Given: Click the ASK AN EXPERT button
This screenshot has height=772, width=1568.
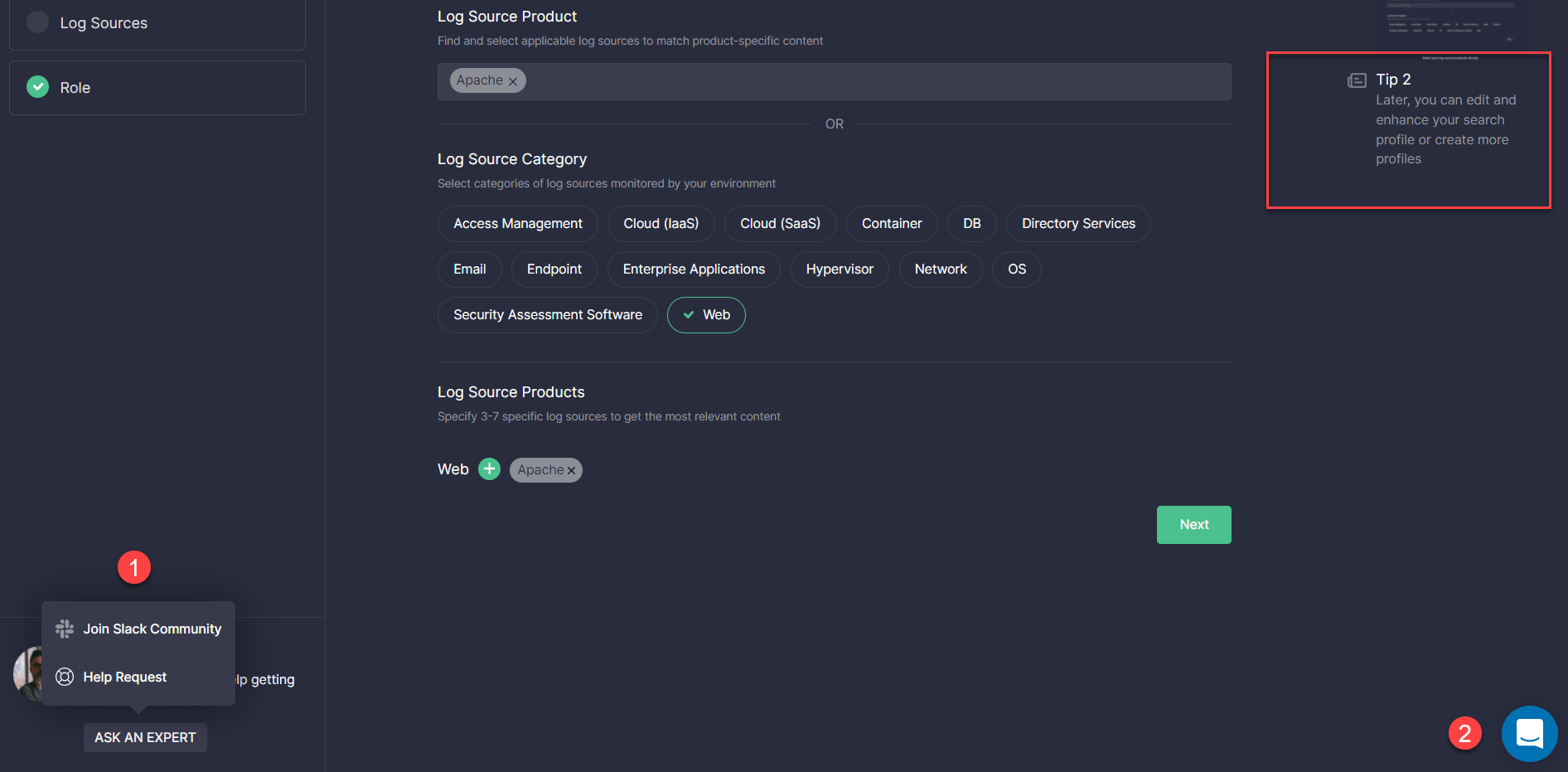Looking at the screenshot, I should tap(145, 738).
